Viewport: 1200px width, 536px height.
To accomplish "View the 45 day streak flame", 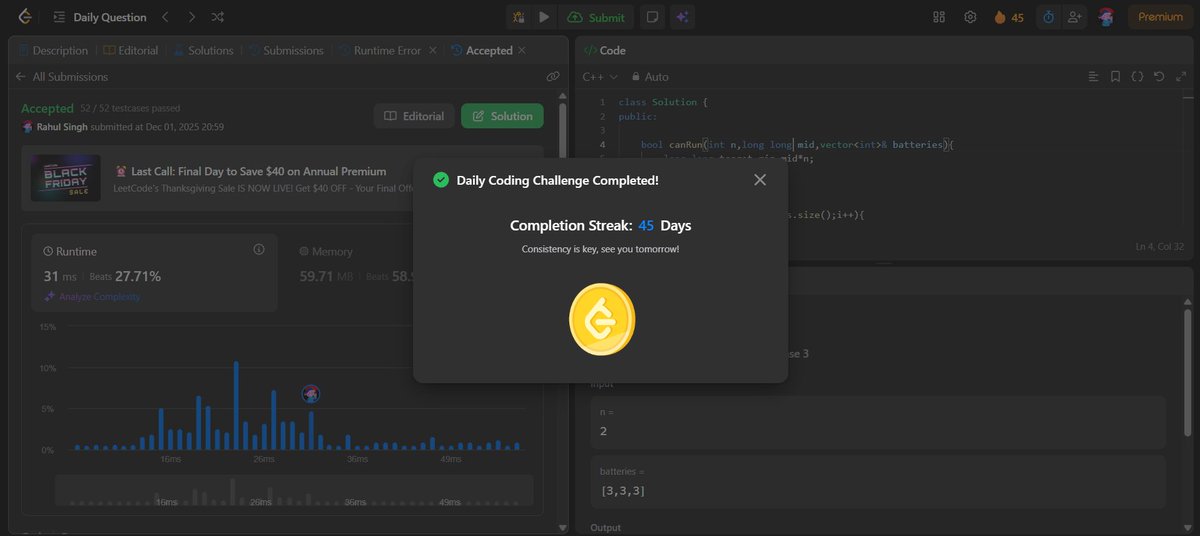I will pos(1008,17).
